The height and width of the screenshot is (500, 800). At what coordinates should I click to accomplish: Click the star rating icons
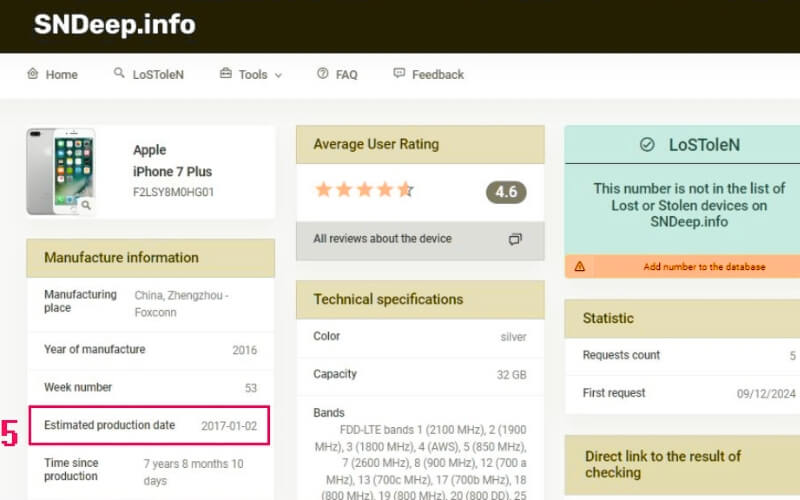[365, 190]
